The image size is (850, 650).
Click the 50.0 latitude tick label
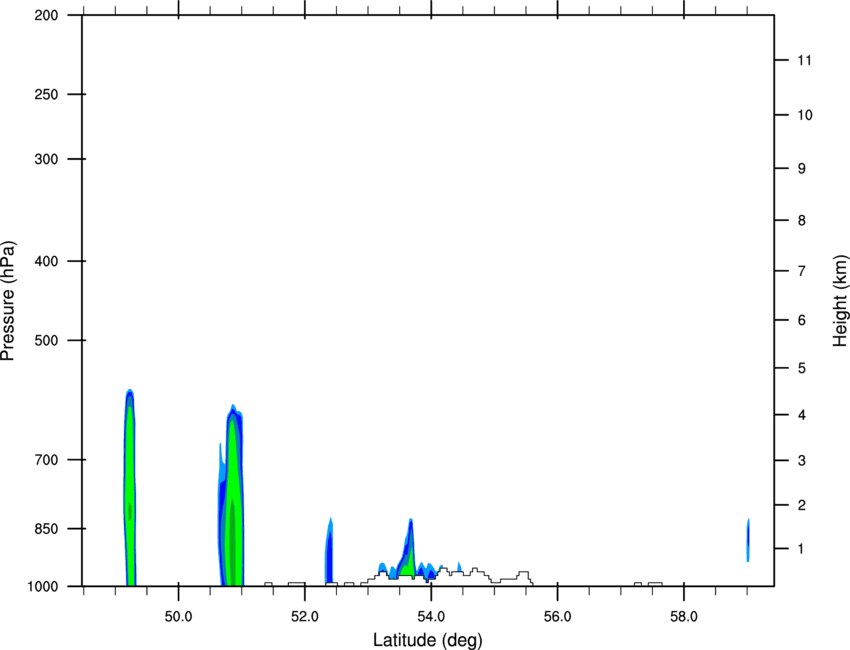tap(178, 617)
